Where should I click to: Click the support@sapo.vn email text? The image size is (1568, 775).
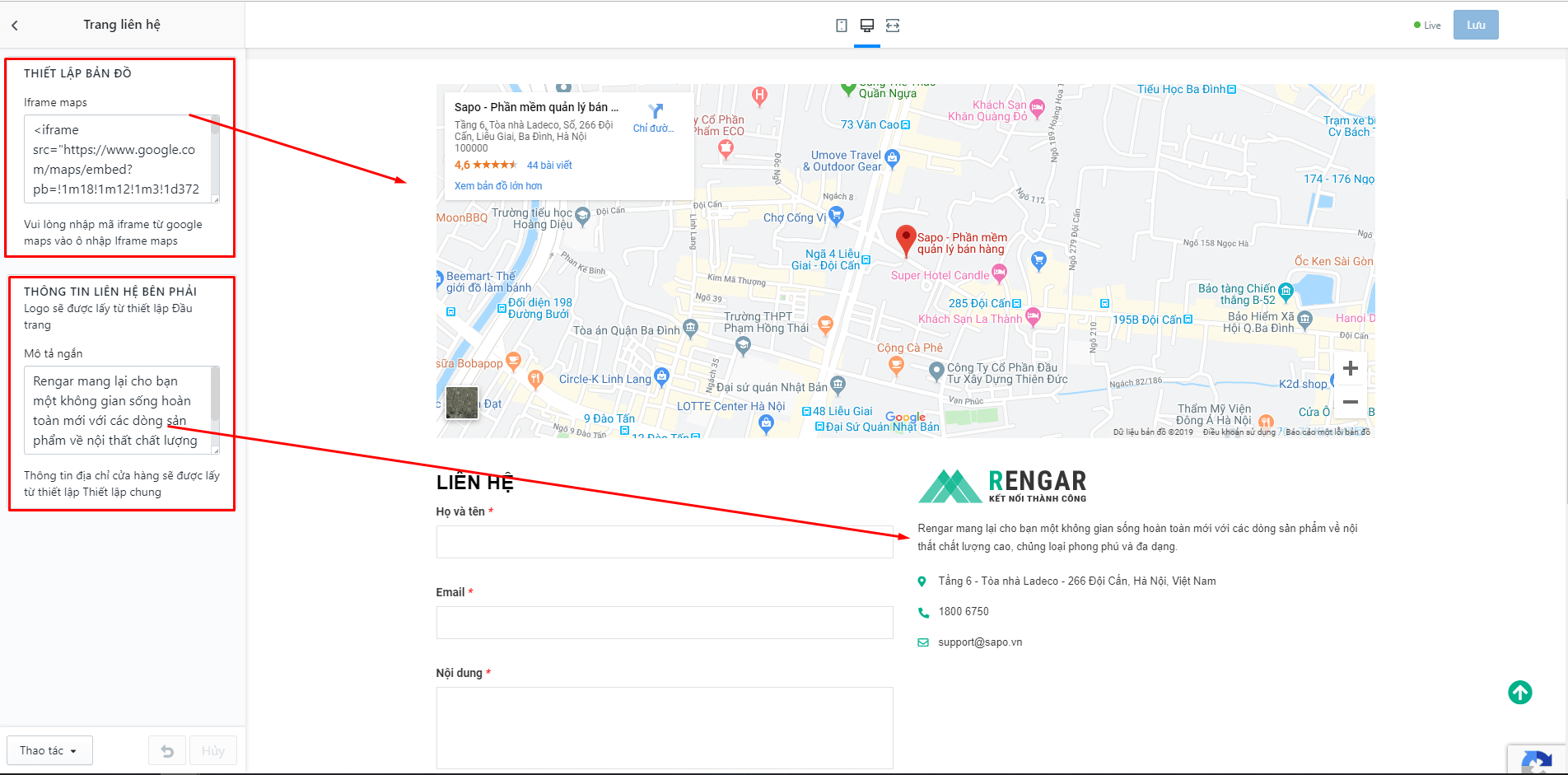980,642
